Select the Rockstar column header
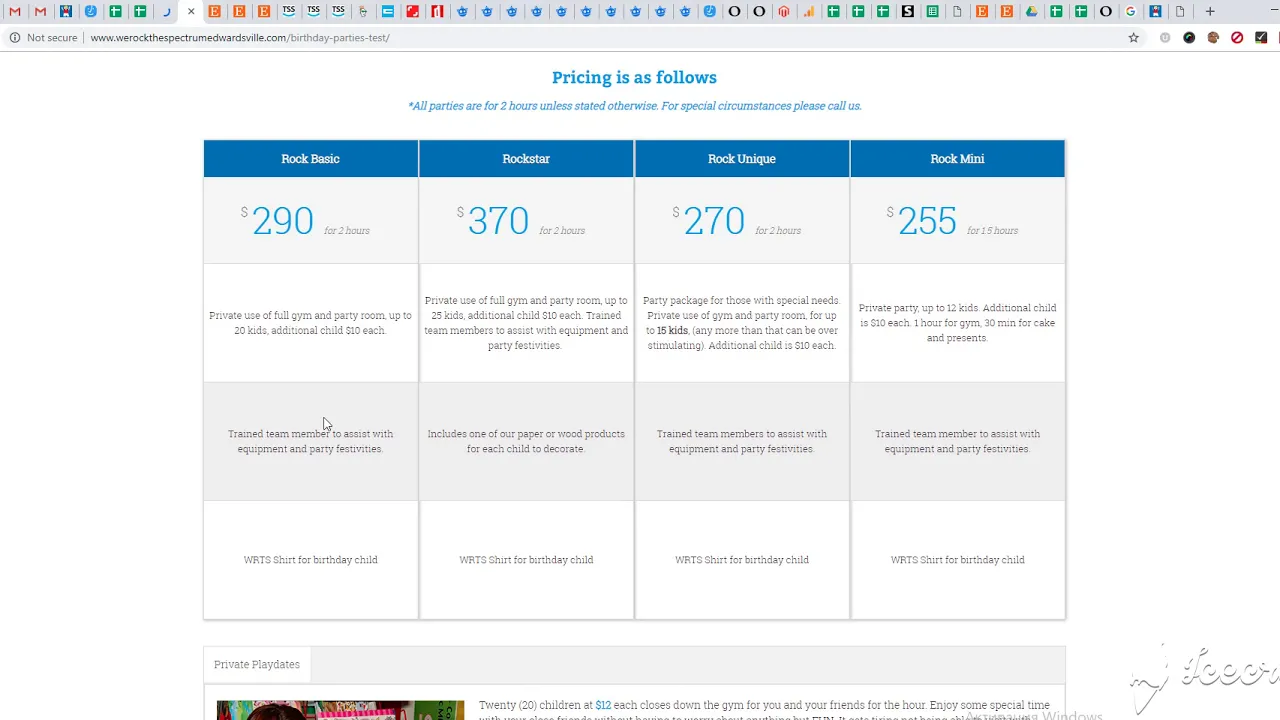The image size is (1280, 720). coord(526,159)
